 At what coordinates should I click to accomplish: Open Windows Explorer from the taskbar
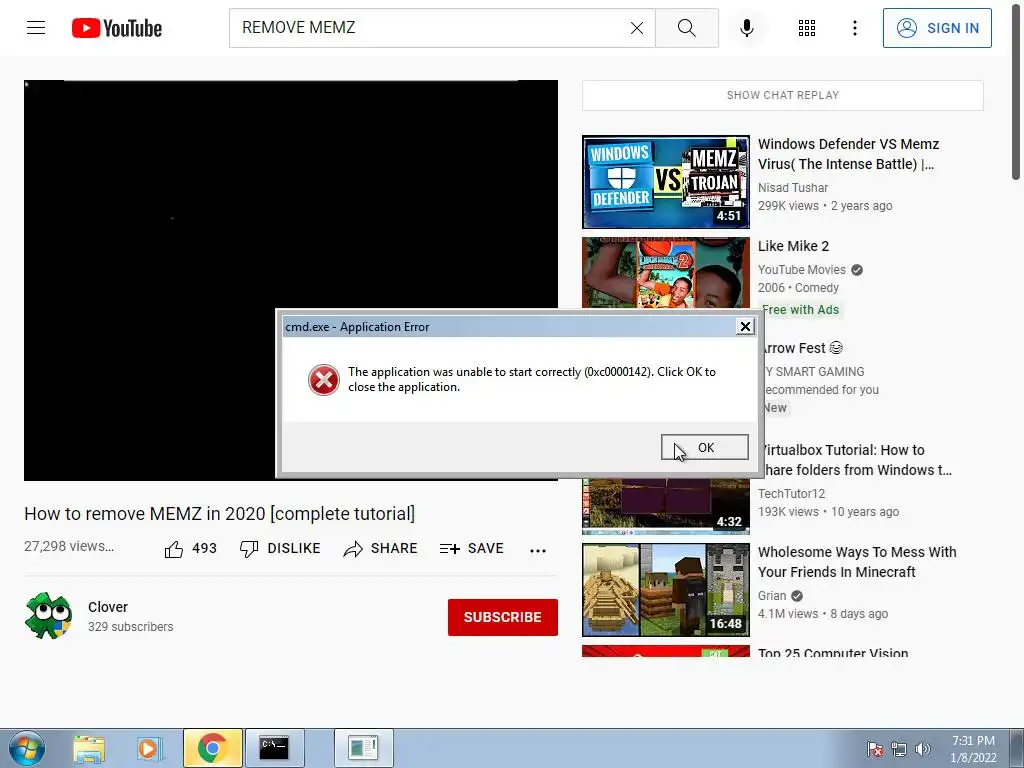89,748
